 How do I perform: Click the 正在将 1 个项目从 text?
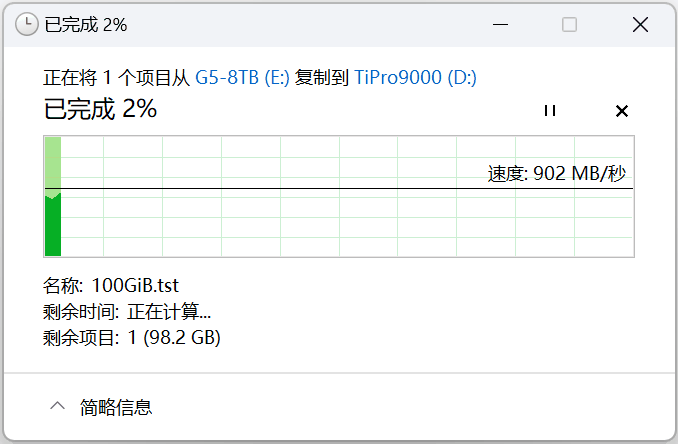point(117,78)
